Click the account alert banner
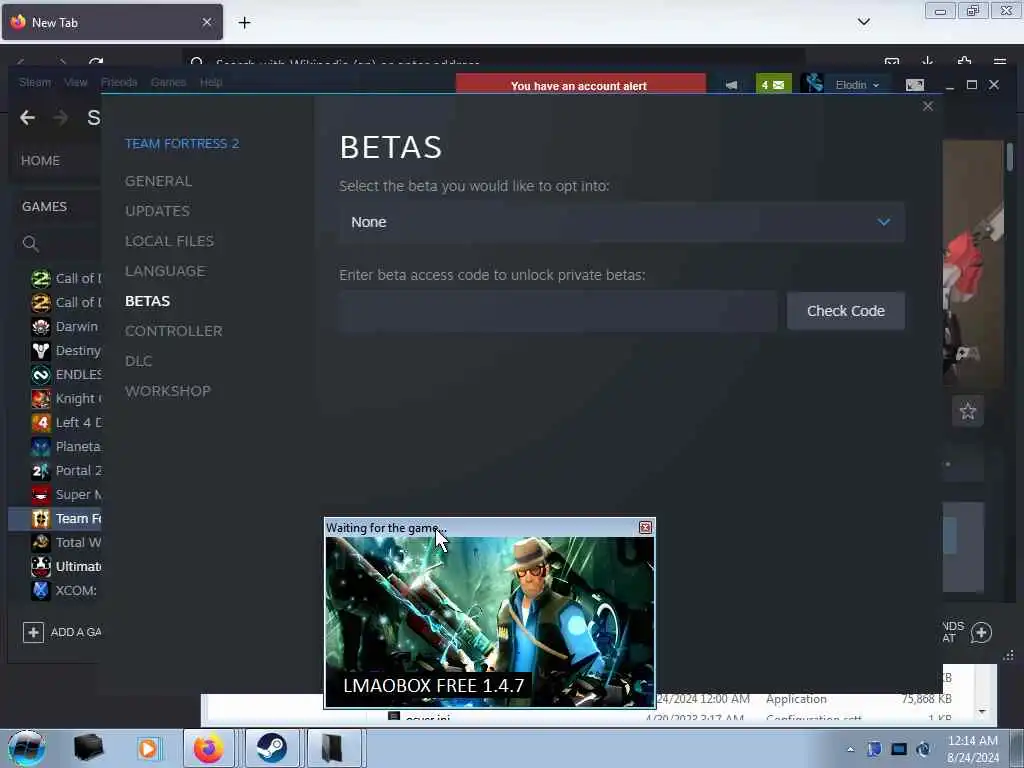1024x768 pixels. click(x=581, y=85)
